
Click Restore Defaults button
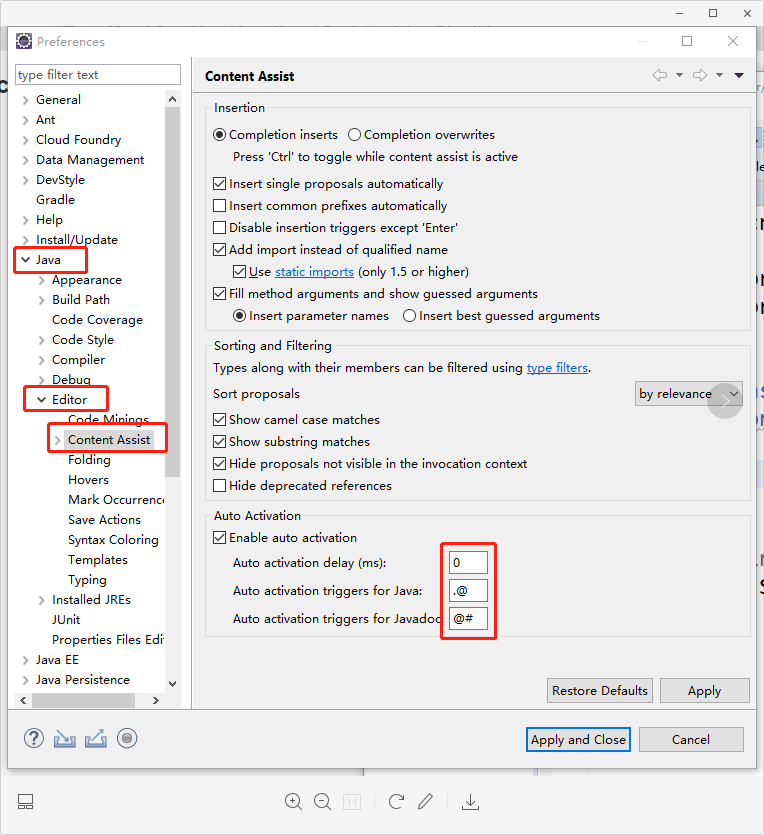point(600,691)
